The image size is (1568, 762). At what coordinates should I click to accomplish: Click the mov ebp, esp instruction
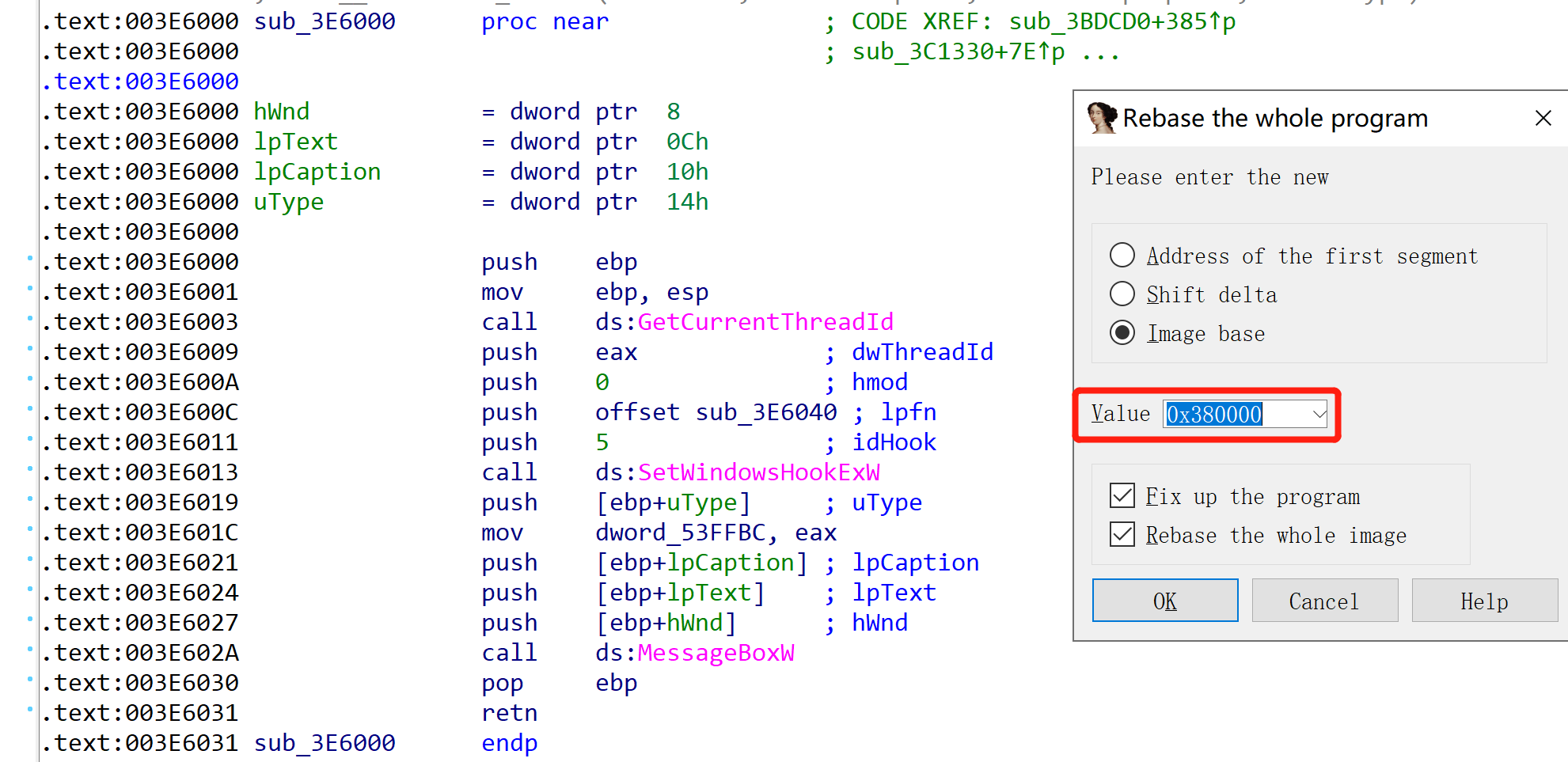click(x=595, y=292)
